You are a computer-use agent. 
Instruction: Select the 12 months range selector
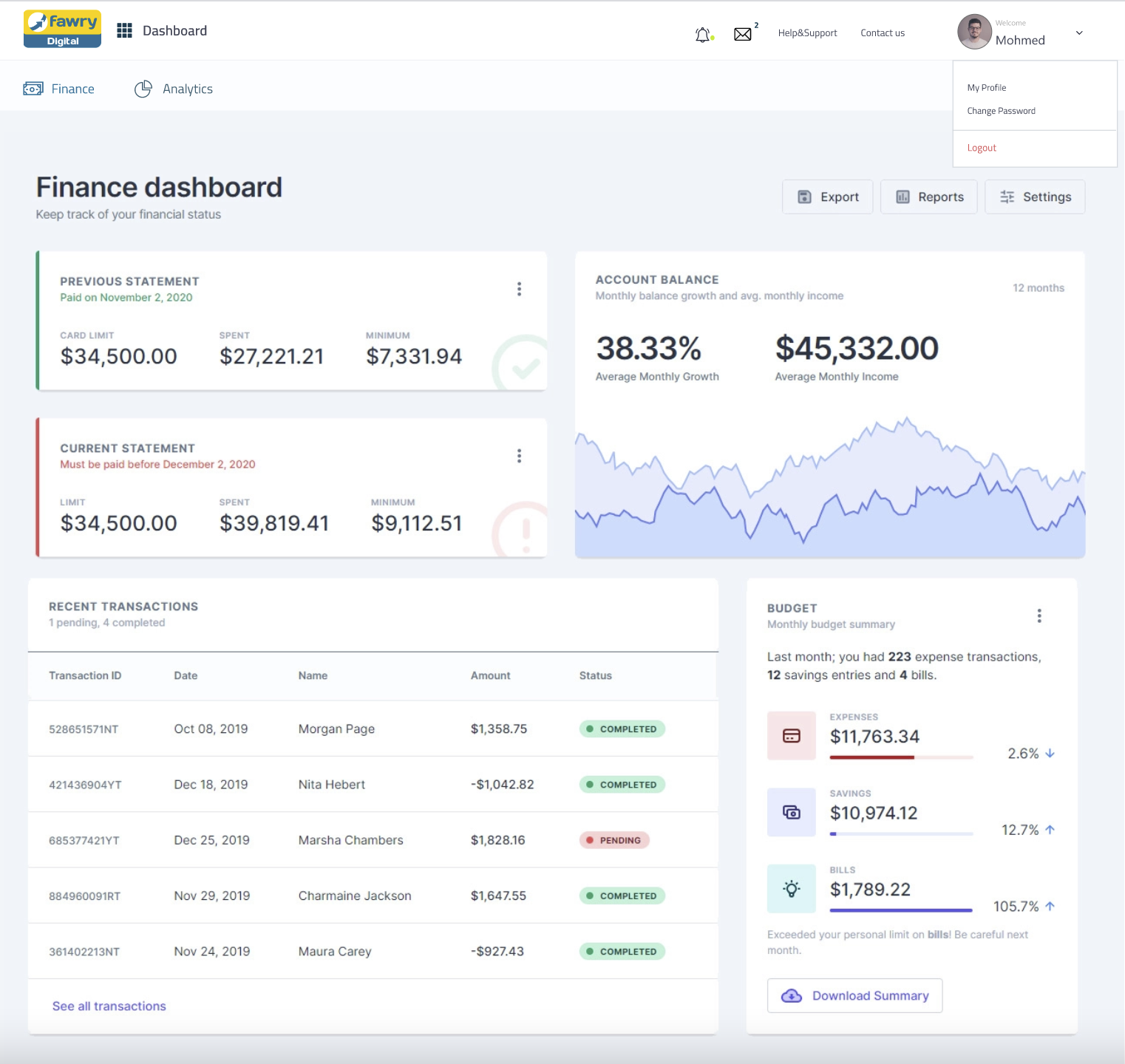pyautogui.click(x=1039, y=288)
